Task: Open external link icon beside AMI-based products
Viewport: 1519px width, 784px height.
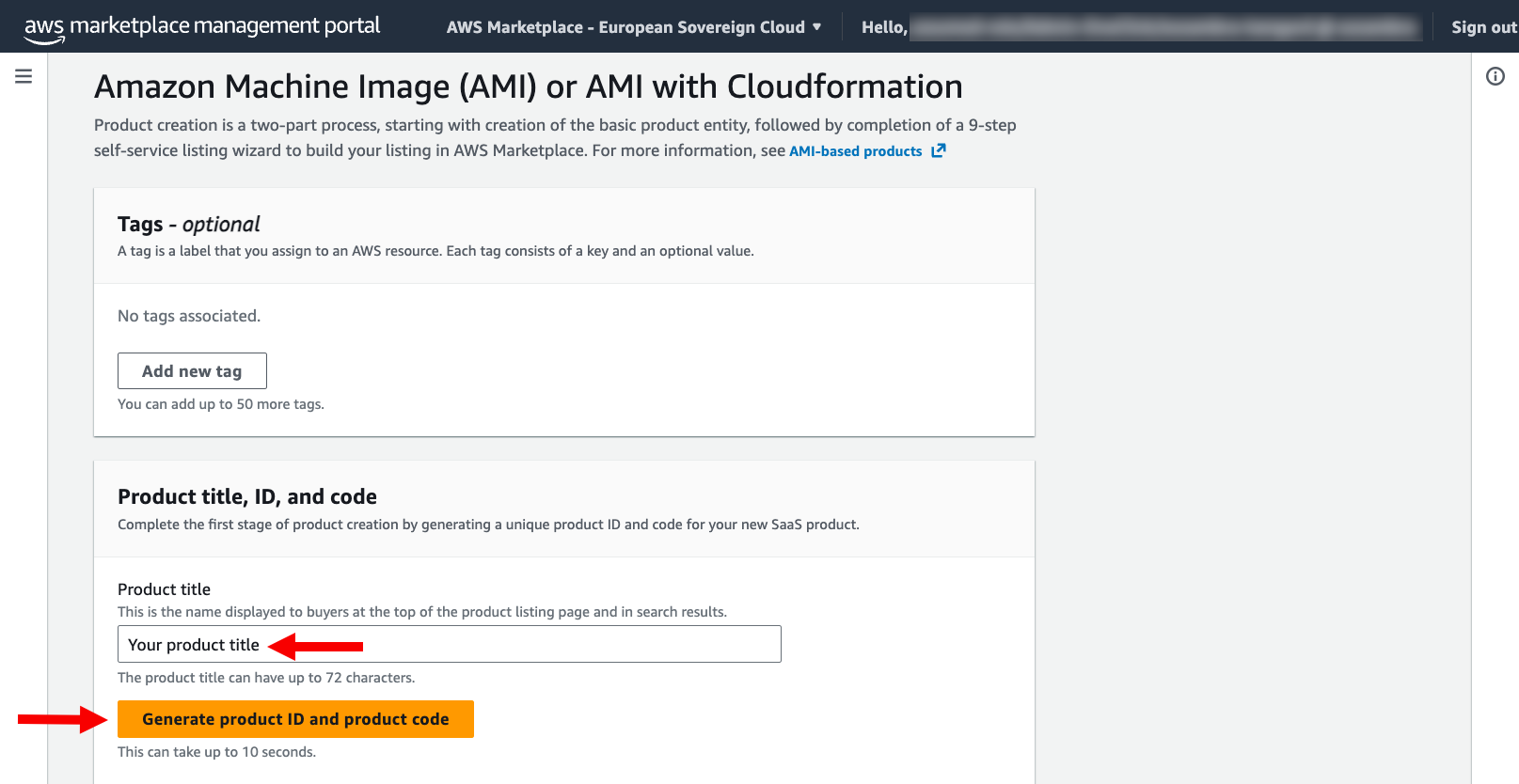Action: point(938,150)
